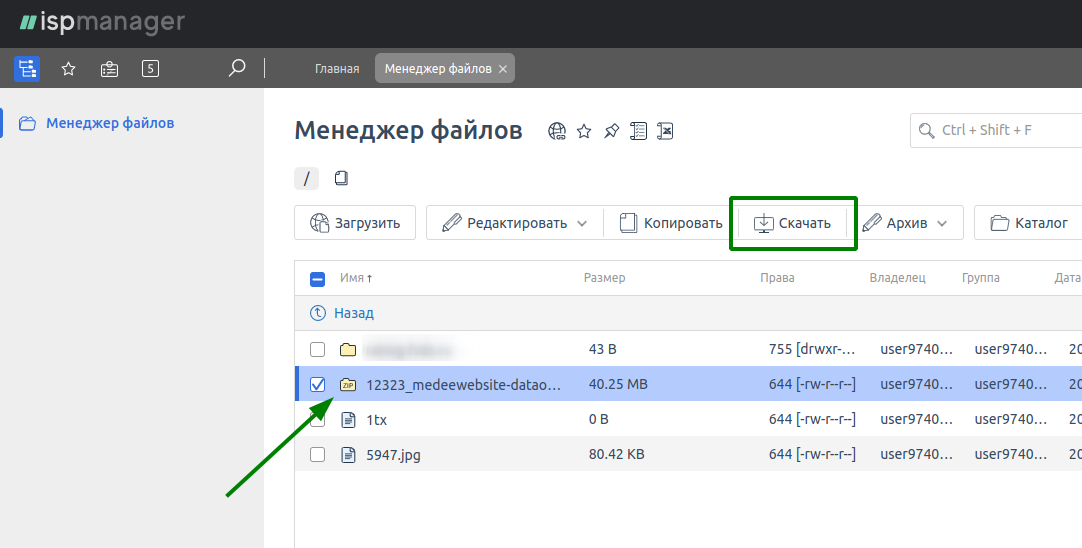
Task: Open favorites star icon in top bar
Action: pyautogui.click(x=68, y=68)
